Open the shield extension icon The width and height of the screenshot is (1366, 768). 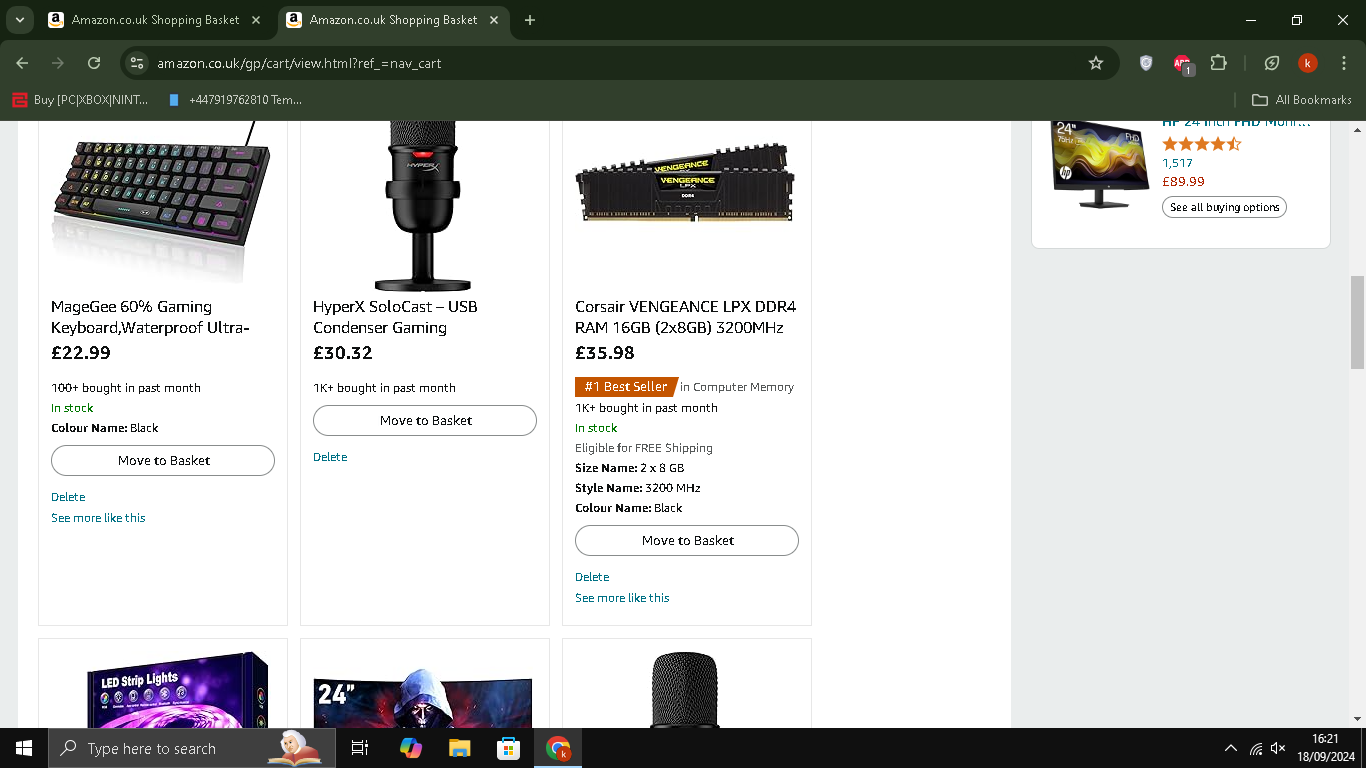1146,63
